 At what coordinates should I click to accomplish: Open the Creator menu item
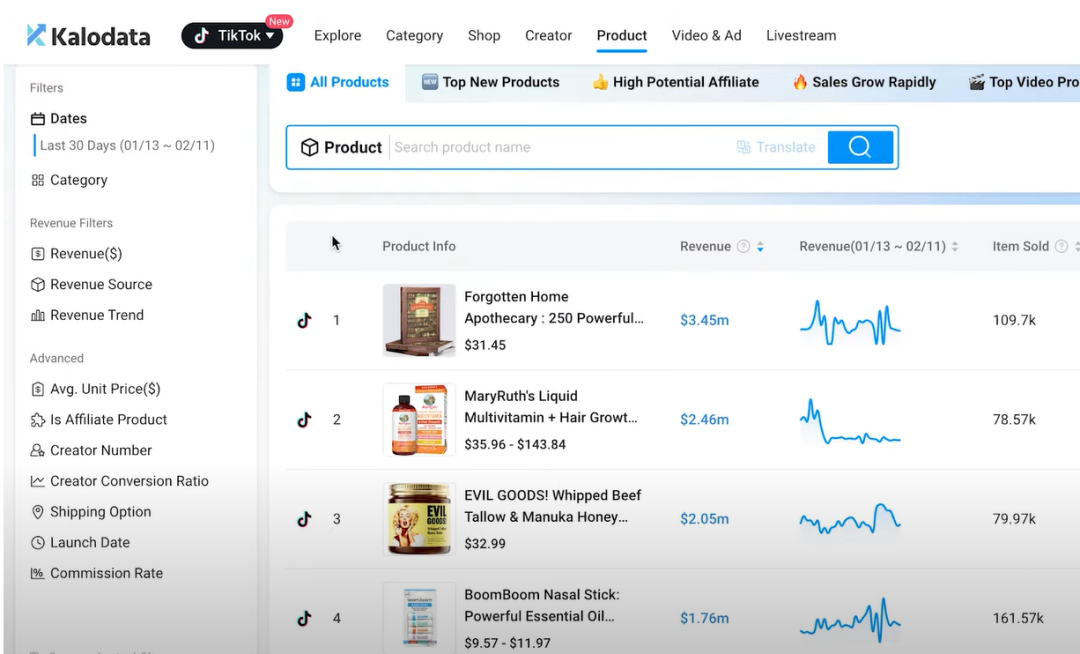click(548, 36)
